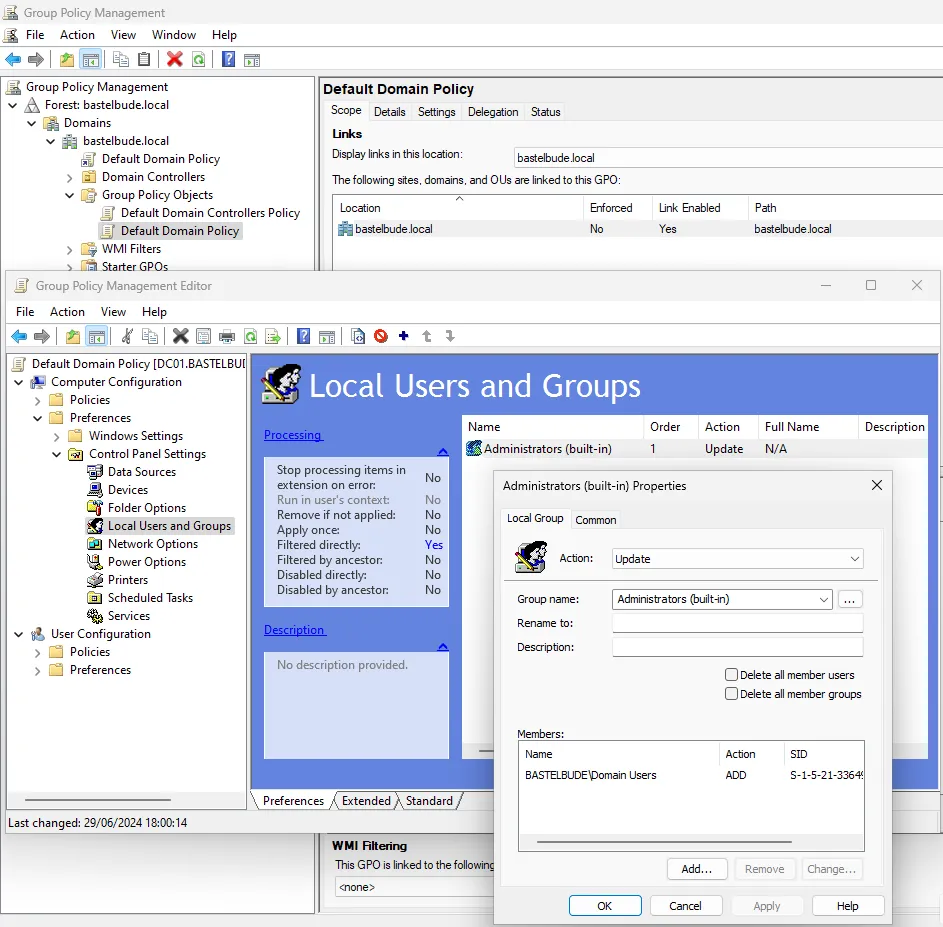Screen dimensions: 943x927
Task: Click the red X Delete icon in Group Policy Management
Action: [x=175, y=60]
